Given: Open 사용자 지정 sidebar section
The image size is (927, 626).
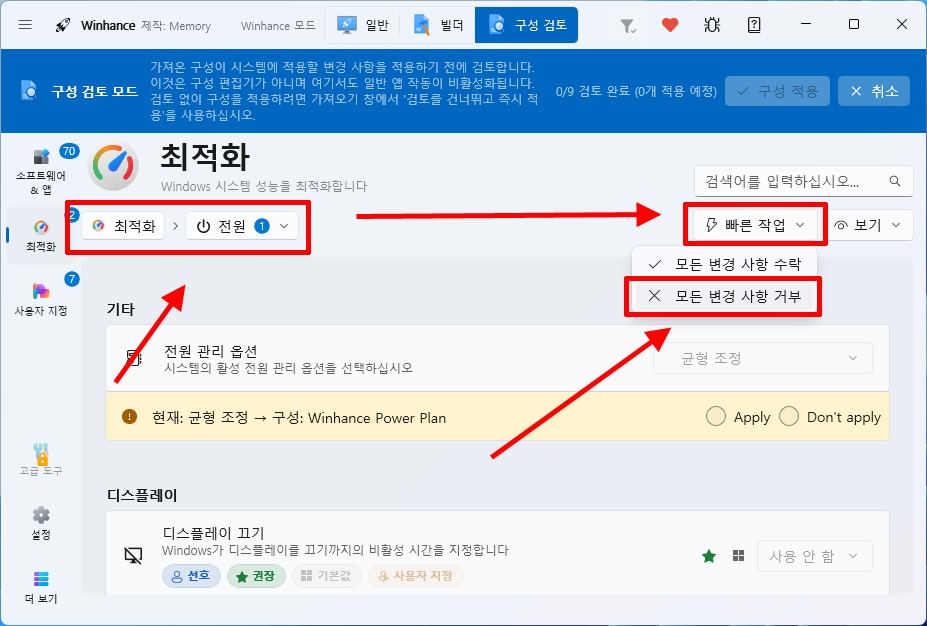Looking at the screenshot, I should pyautogui.click(x=41, y=300).
